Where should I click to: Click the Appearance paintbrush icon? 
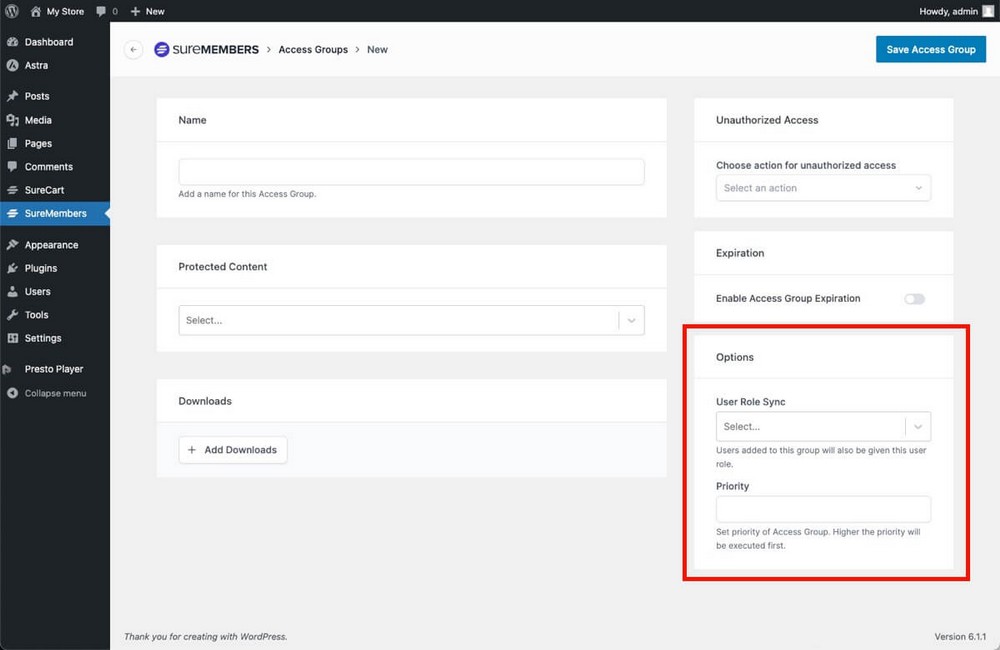point(12,245)
